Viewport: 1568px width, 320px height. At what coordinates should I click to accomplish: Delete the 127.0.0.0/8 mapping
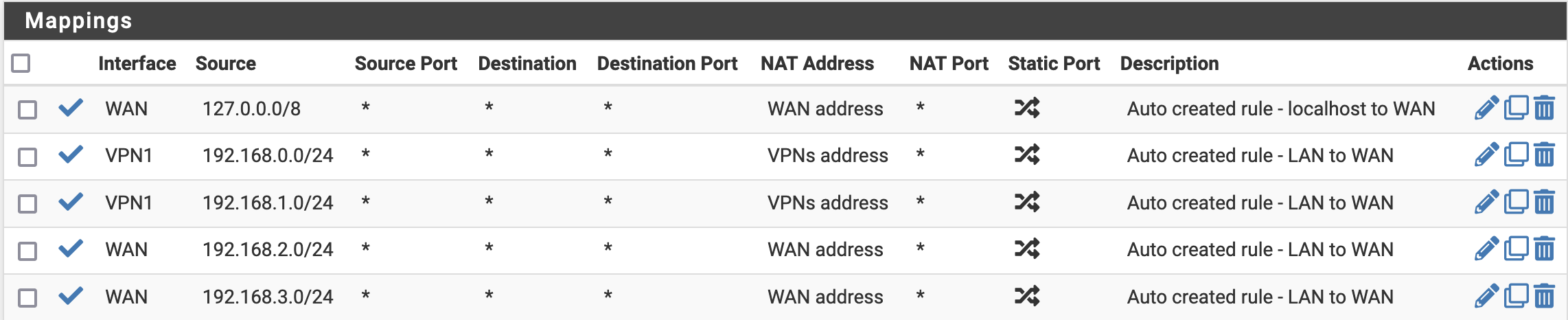(1544, 108)
